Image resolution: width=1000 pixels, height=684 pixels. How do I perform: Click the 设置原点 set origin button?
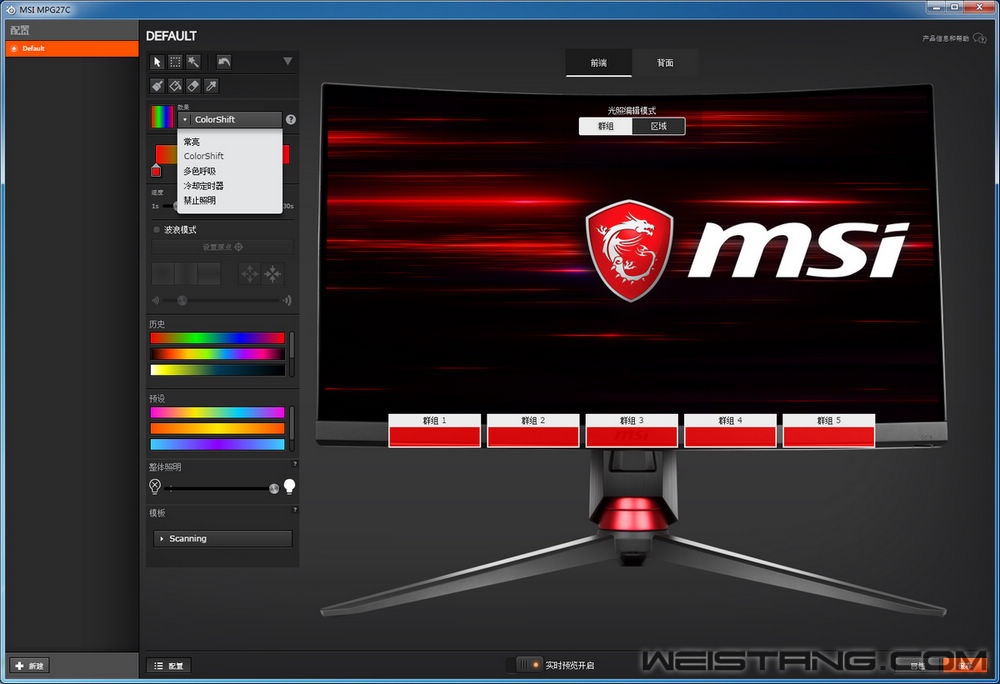223,247
